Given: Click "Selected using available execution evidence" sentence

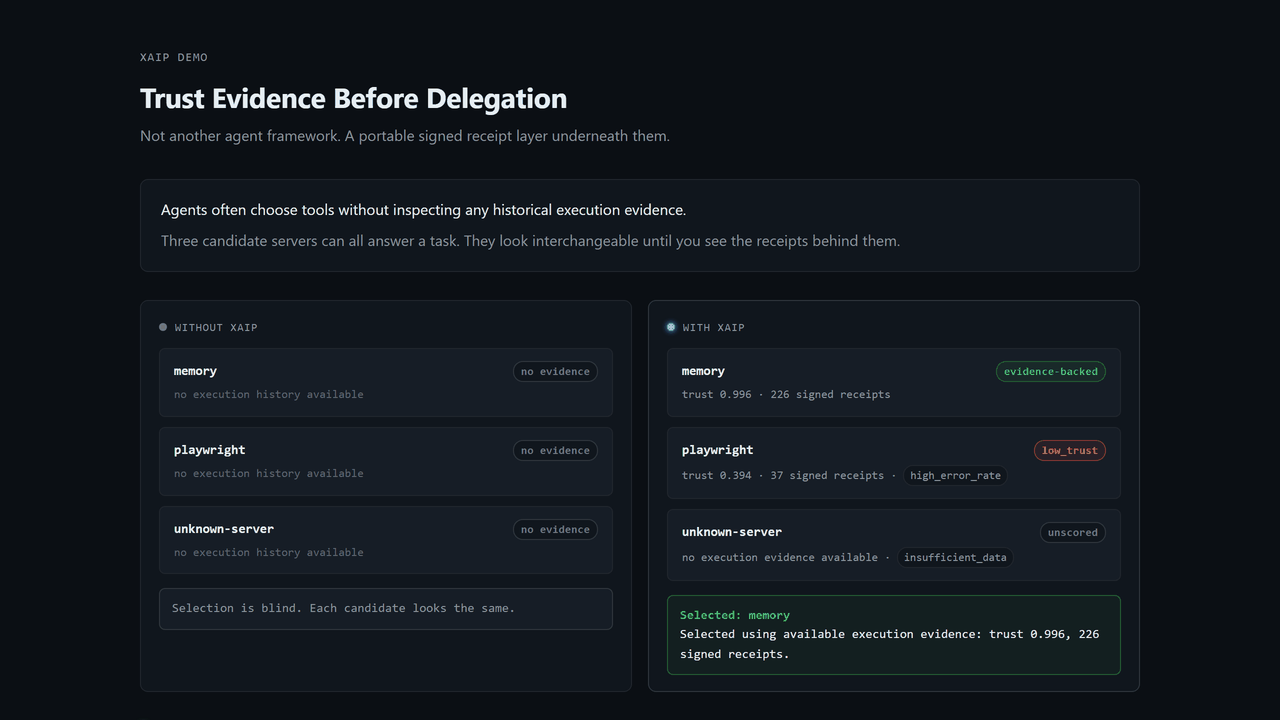Looking at the screenshot, I should (889, 644).
